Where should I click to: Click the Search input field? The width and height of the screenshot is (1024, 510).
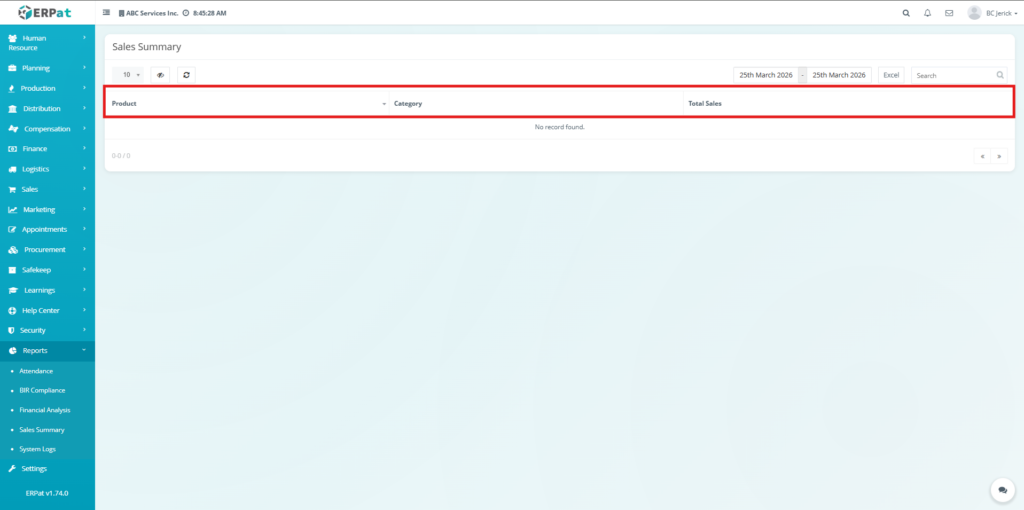pos(953,75)
